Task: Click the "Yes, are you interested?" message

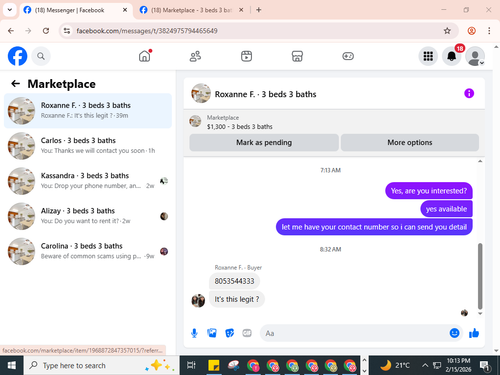Action: (x=429, y=191)
